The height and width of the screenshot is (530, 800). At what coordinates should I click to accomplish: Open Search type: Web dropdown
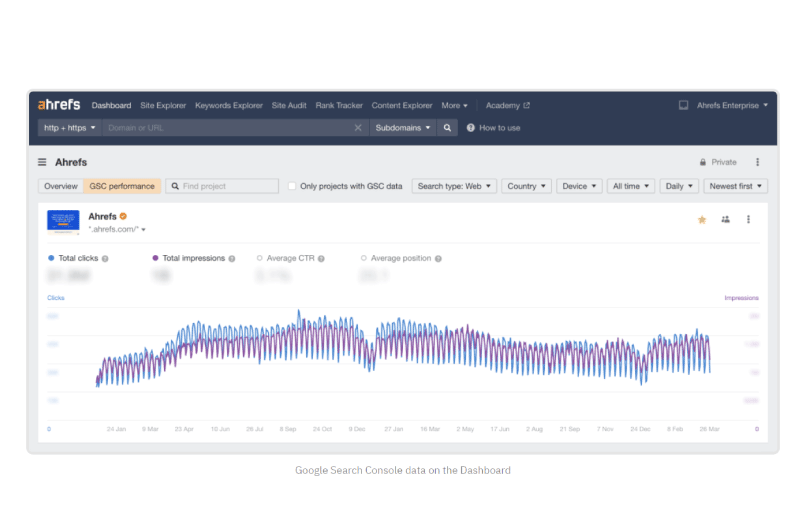[x=454, y=186]
